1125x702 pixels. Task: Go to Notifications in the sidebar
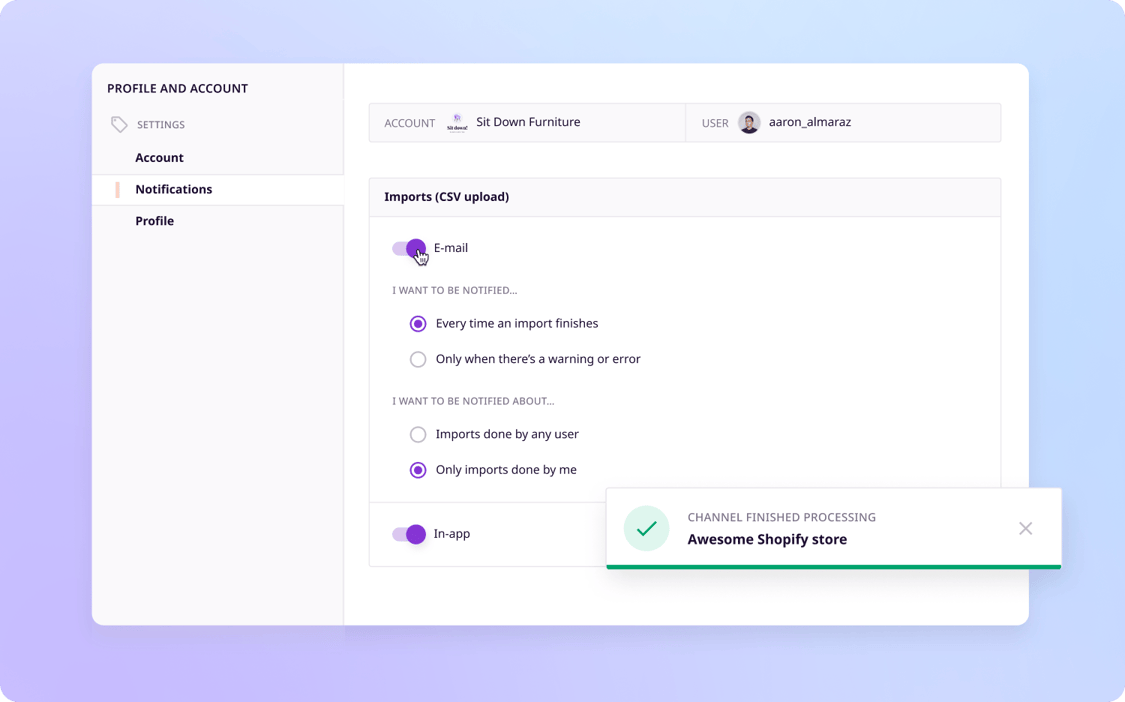(x=173, y=190)
